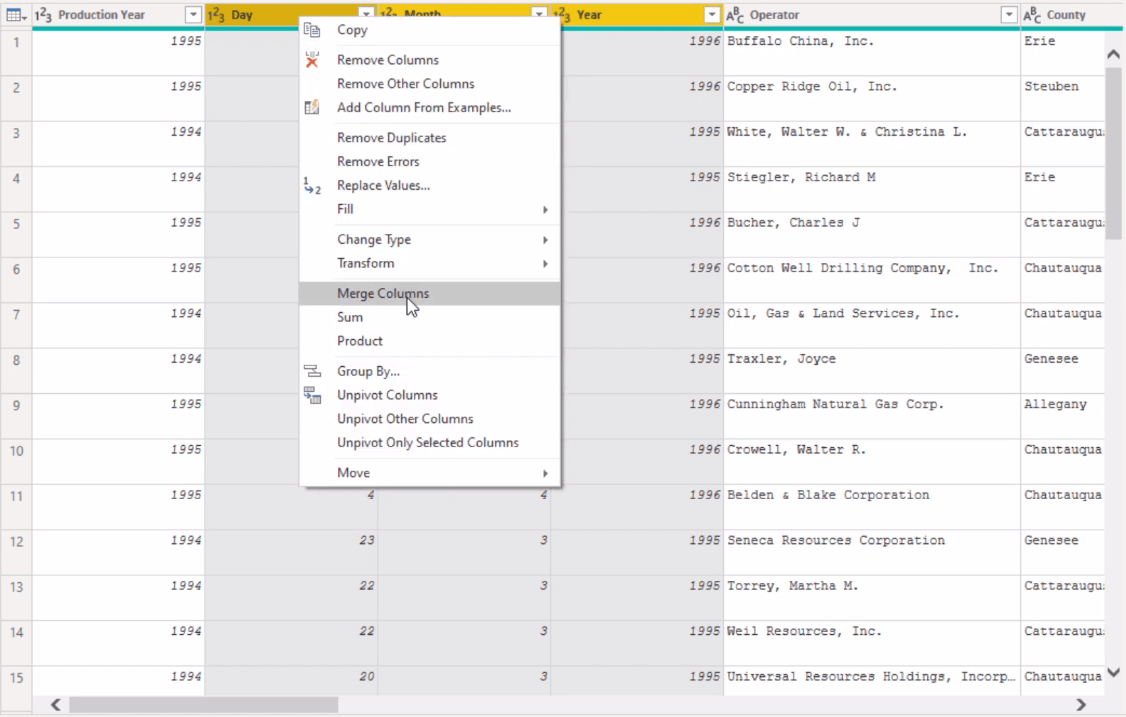The image size is (1126, 717).
Task: Click the Production Year column header
Action: pos(118,14)
